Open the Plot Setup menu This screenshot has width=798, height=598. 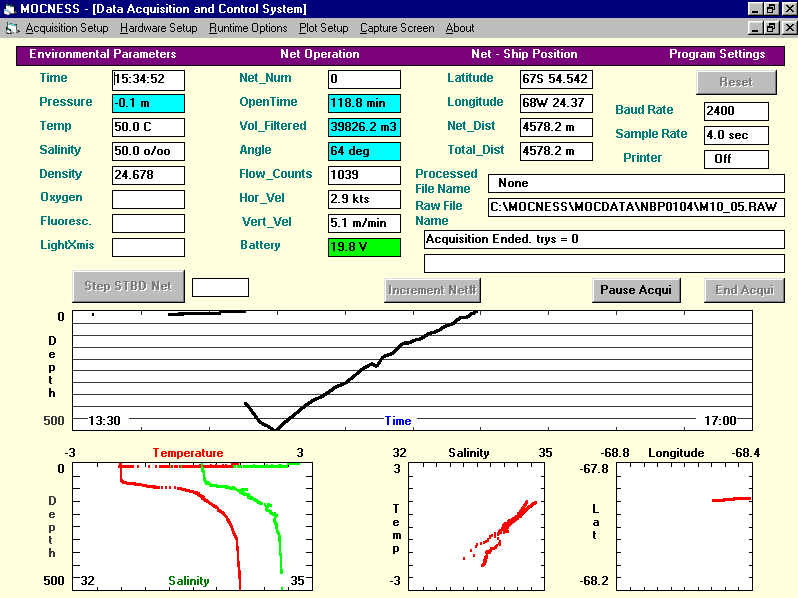(323, 28)
